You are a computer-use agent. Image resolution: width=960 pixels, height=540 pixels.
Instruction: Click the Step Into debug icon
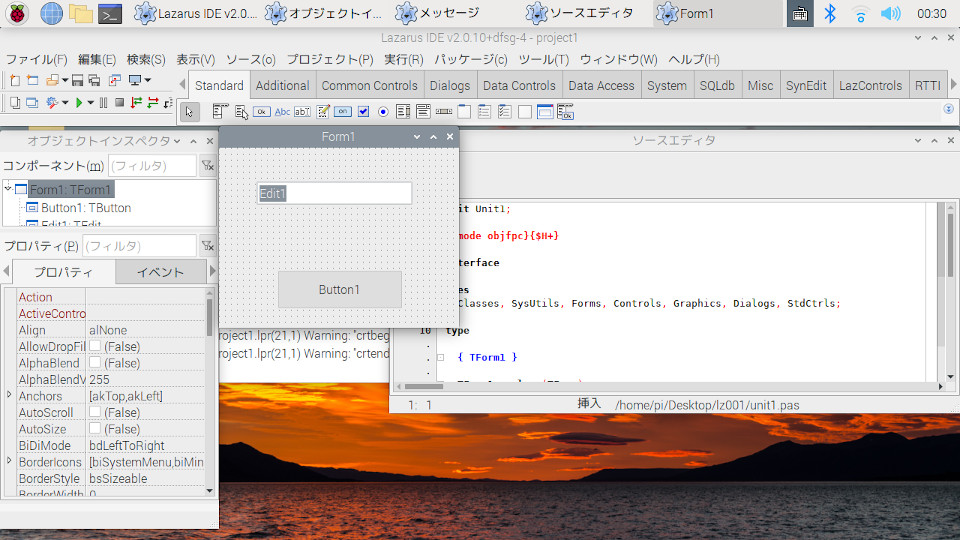pyautogui.click(x=137, y=103)
